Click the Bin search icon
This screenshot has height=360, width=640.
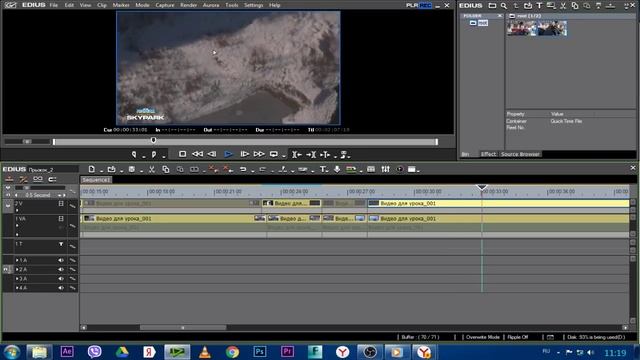click(504, 6)
